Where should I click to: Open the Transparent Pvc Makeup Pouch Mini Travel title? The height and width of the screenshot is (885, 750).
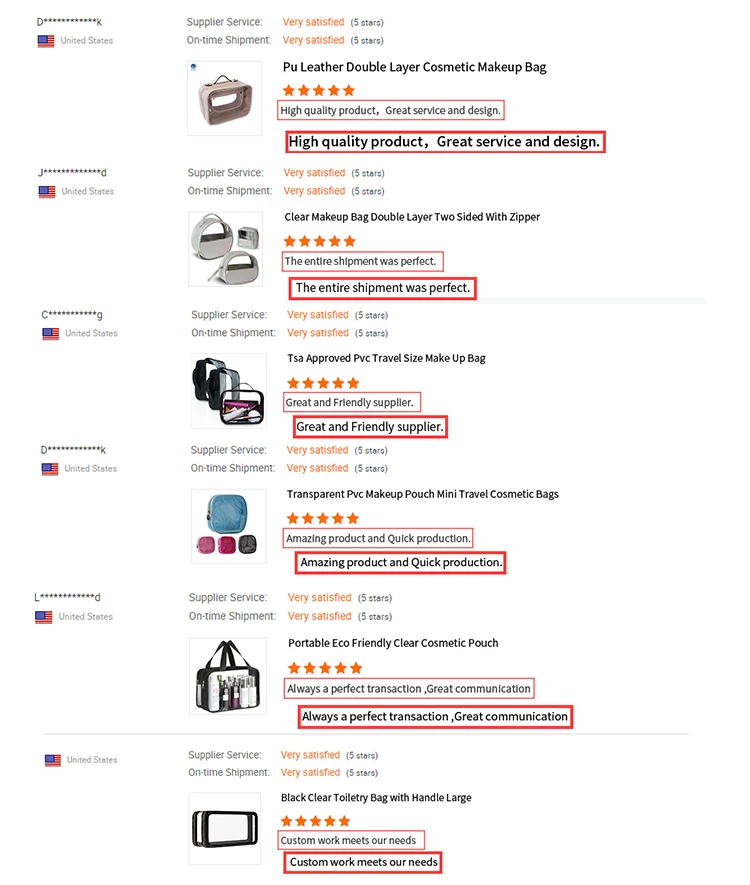422,494
